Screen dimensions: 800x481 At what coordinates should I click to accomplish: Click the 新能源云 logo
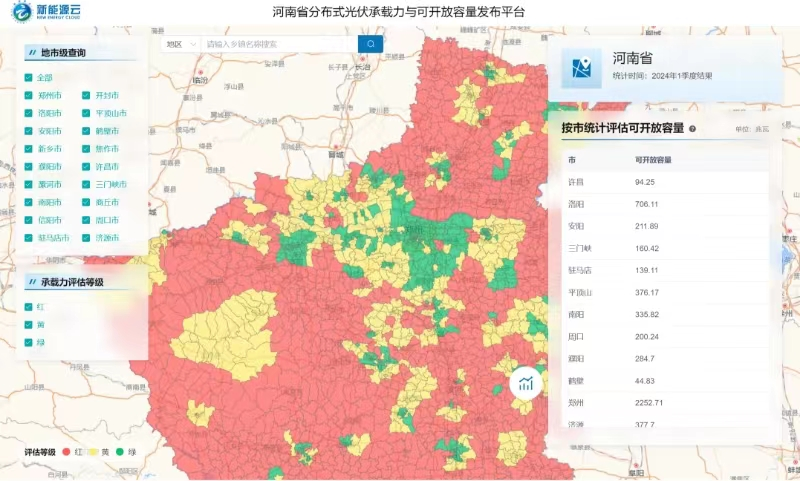tap(47, 13)
